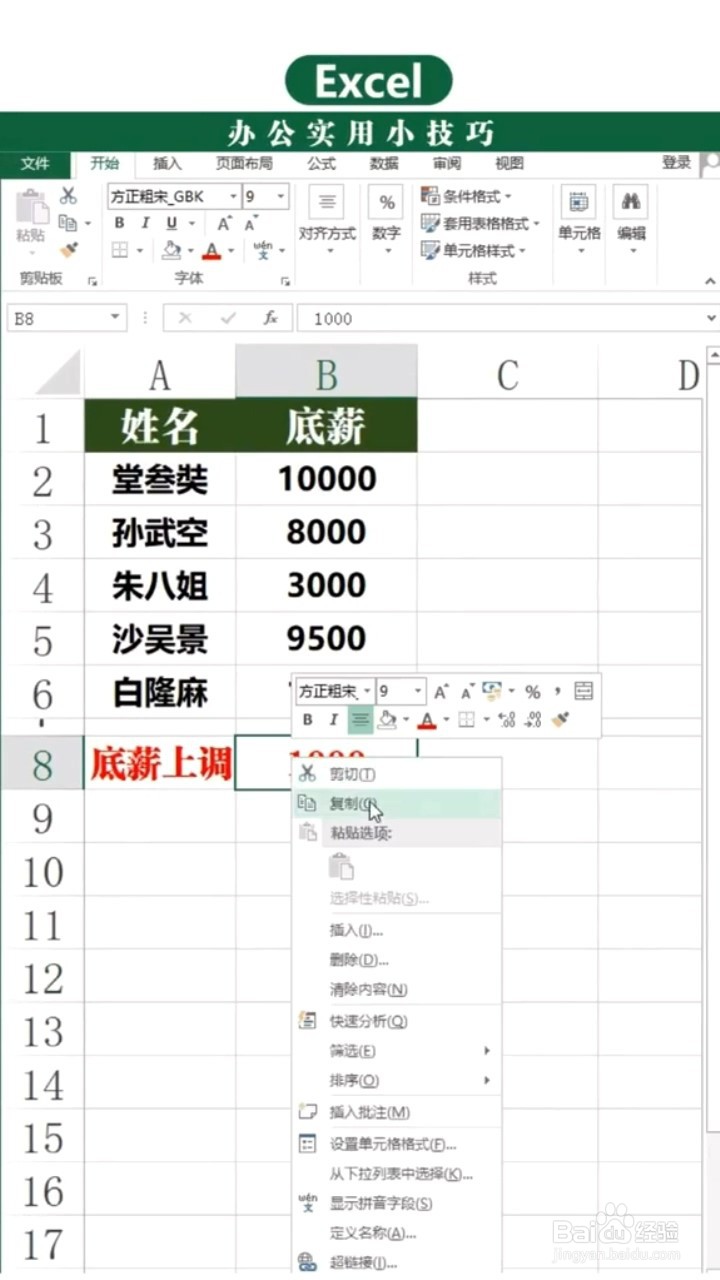Screen dimensions: 720x1280
Task: Click cell containing 孙武空
Action: pos(160,533)
